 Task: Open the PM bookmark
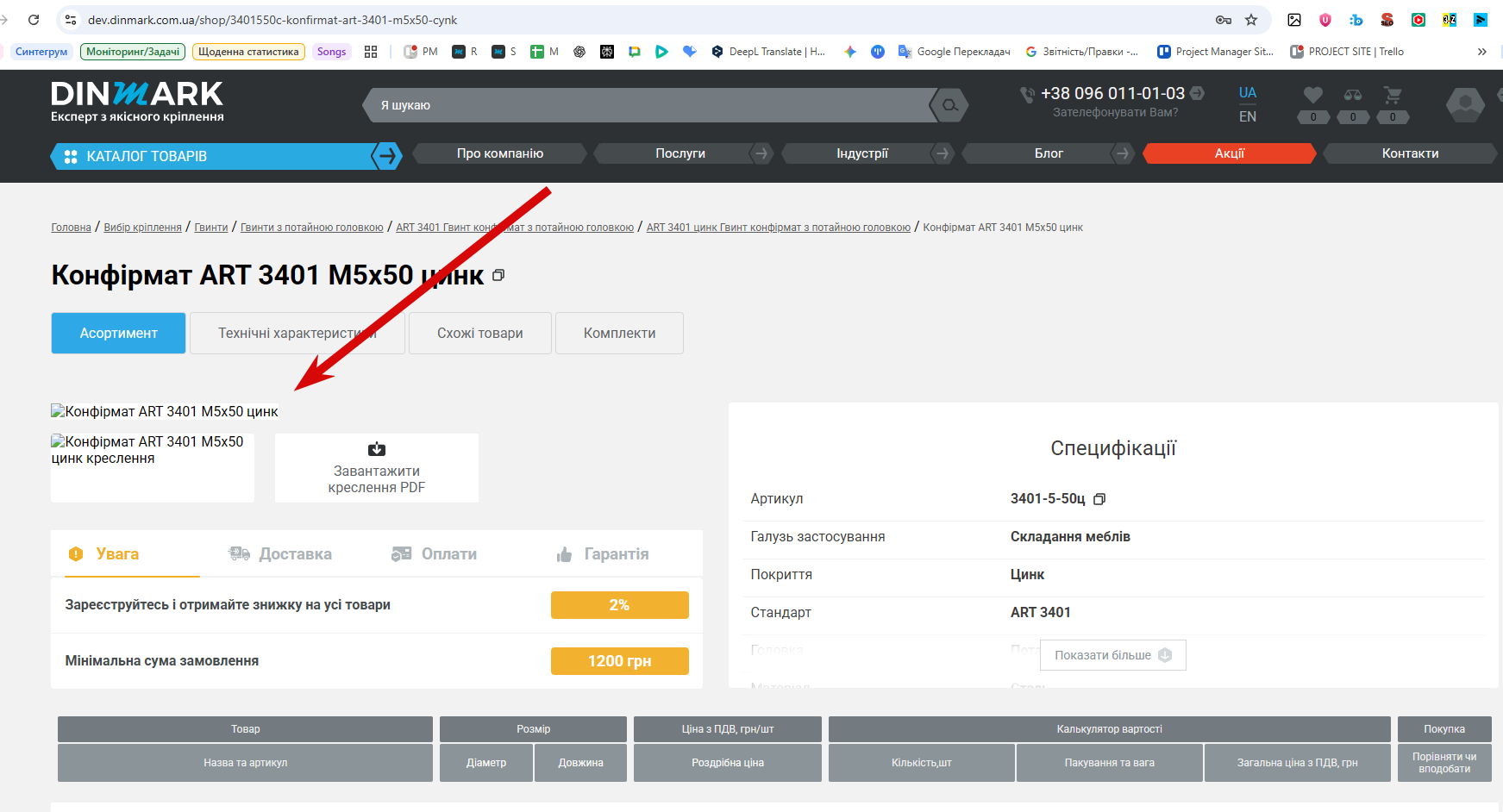(x=421, y=52)
